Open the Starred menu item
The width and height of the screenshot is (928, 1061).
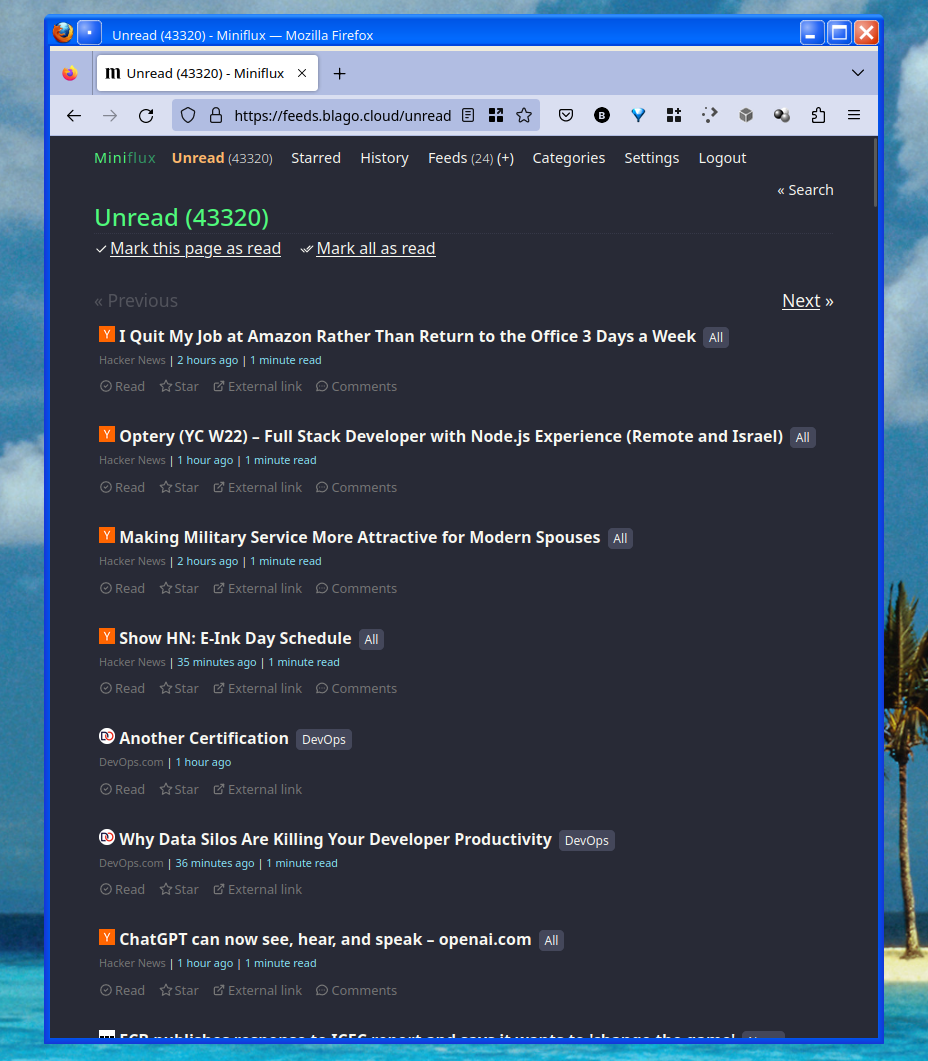click(315, 158)
